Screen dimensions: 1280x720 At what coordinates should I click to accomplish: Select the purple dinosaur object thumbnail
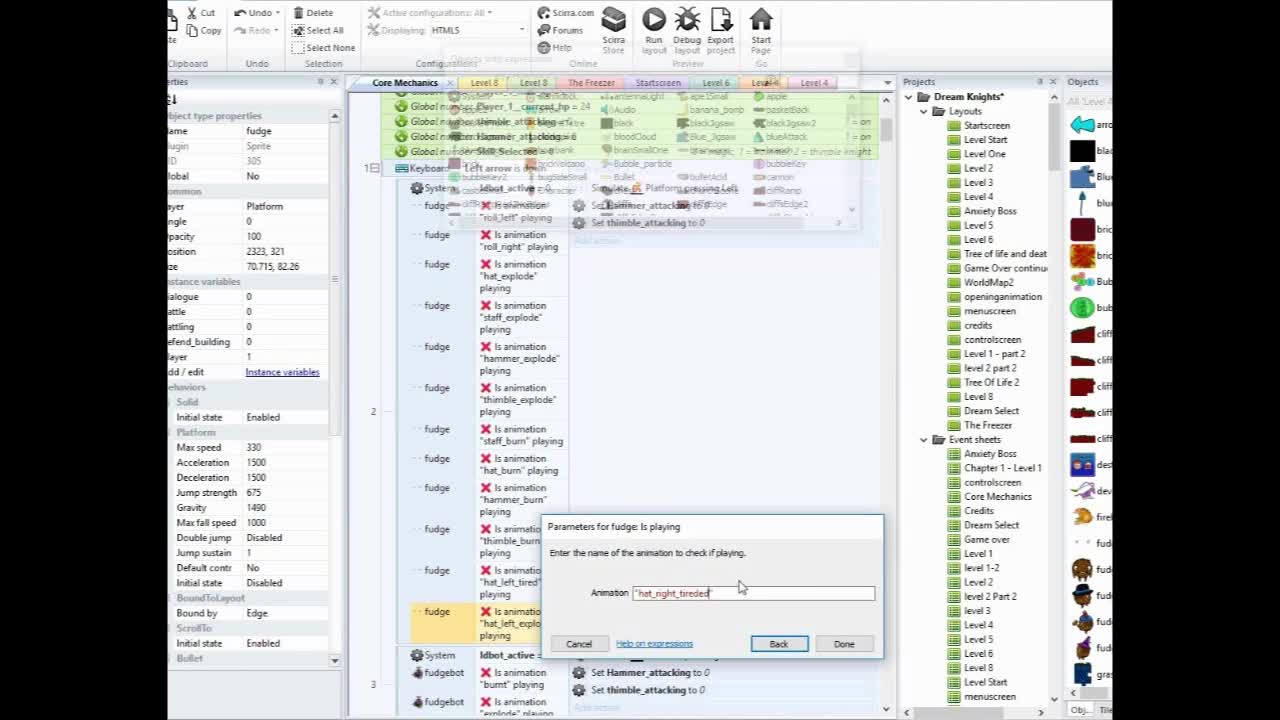click(x=1082, y=491)
